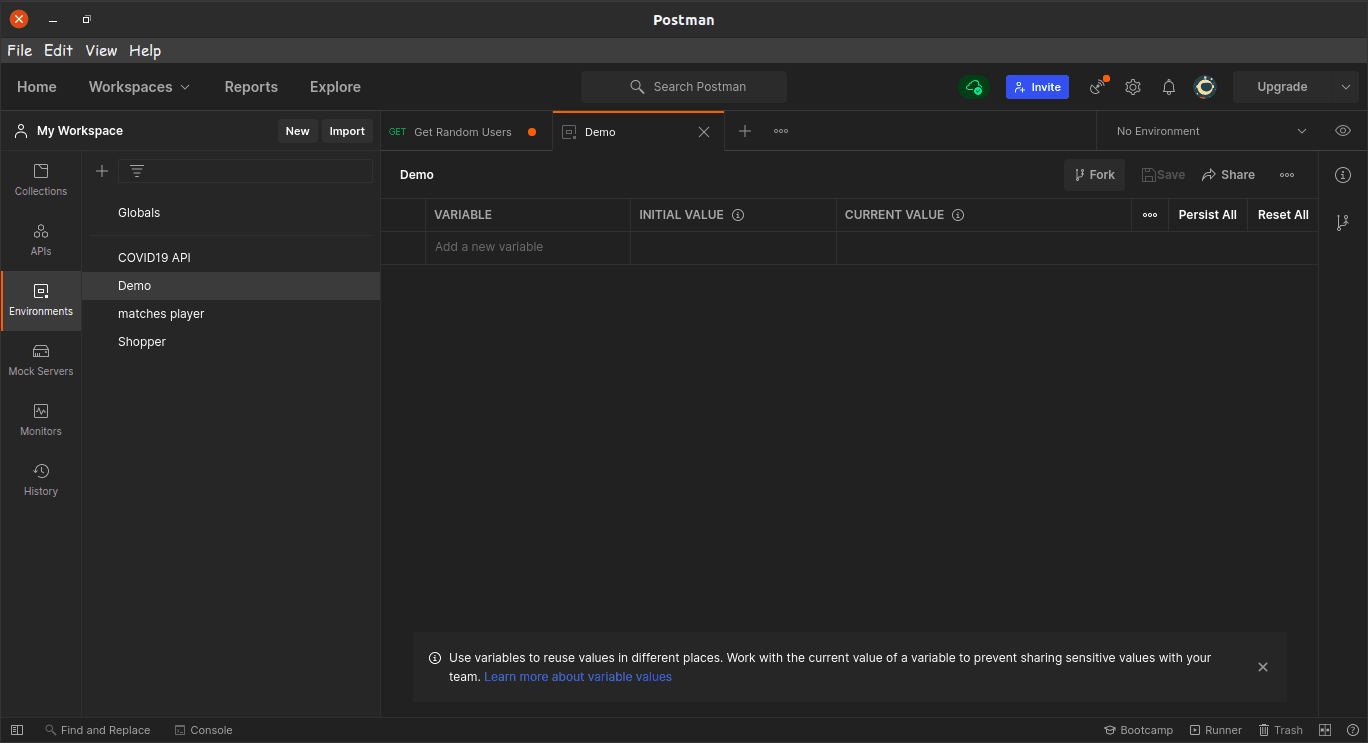Select the COVID19 API environment
1368x743 pixels.
231,258
